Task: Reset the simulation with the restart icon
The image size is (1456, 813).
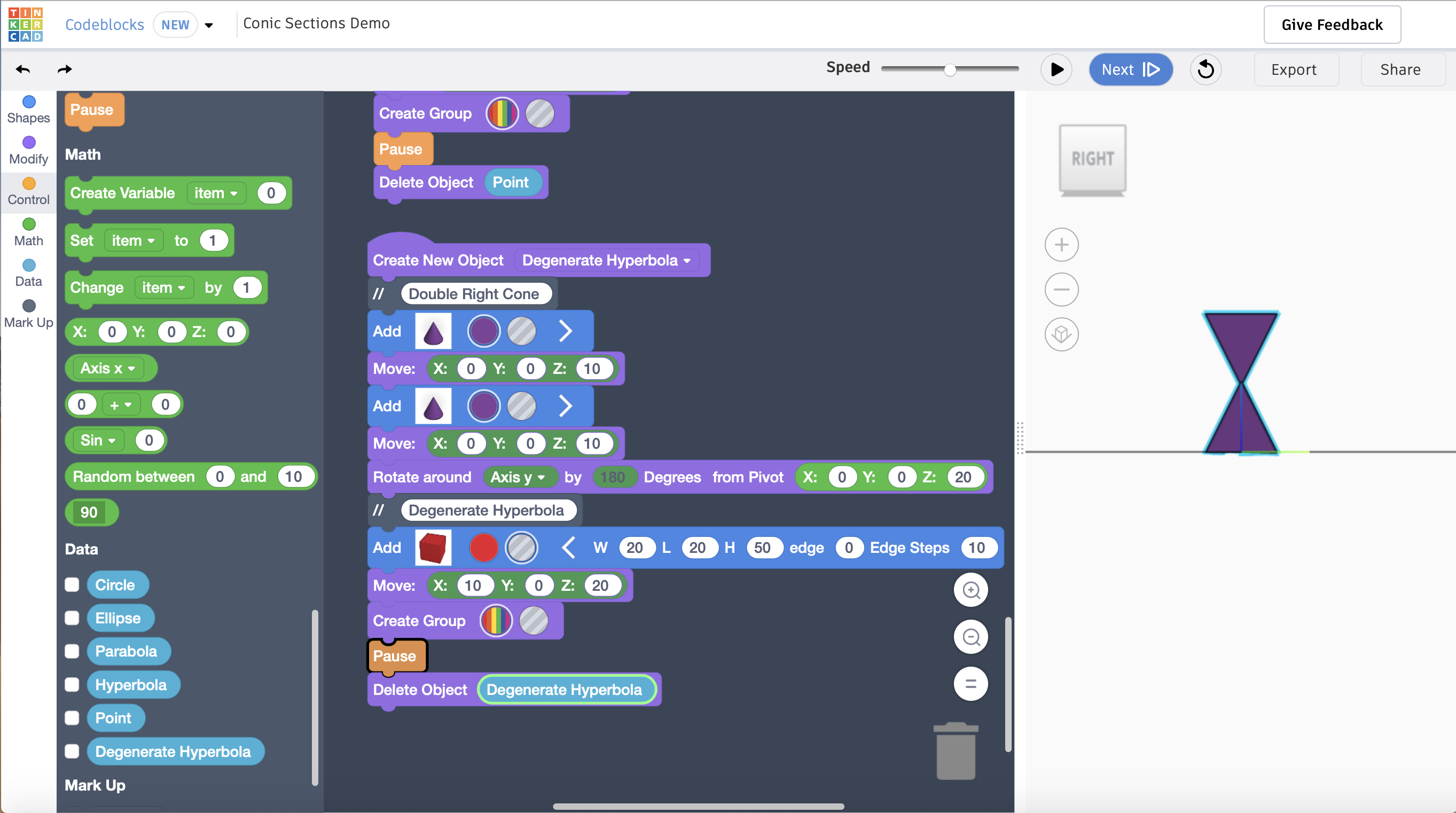Action: tap(1205, 69)
